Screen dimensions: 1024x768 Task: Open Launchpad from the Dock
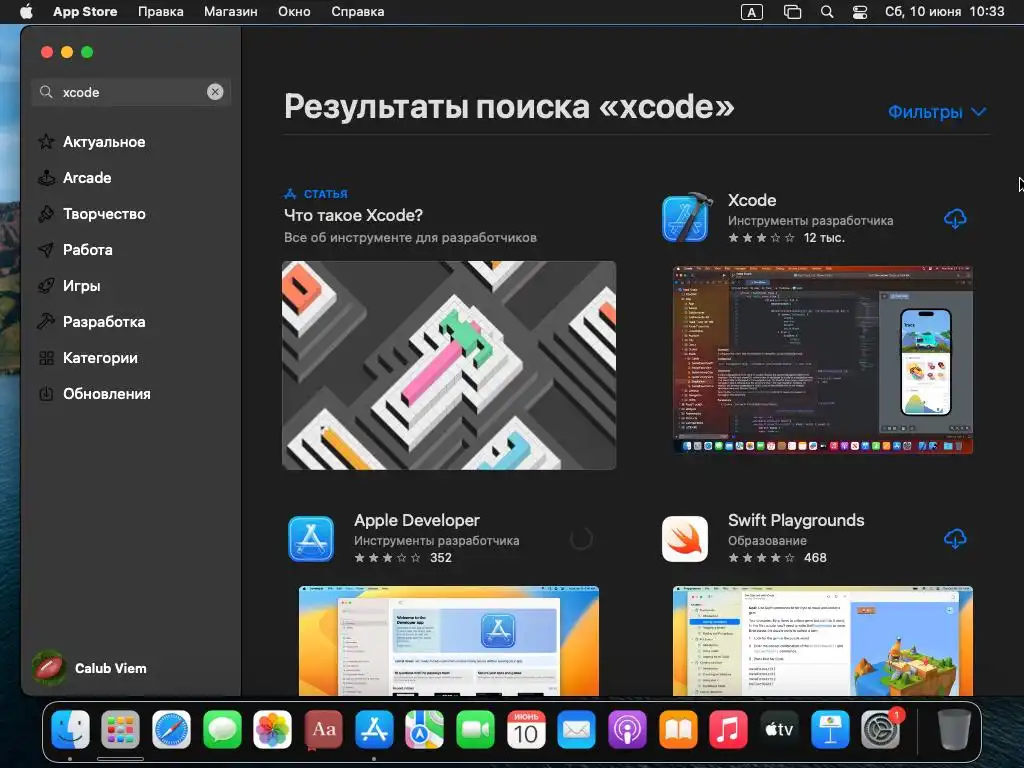pos(120,729)
